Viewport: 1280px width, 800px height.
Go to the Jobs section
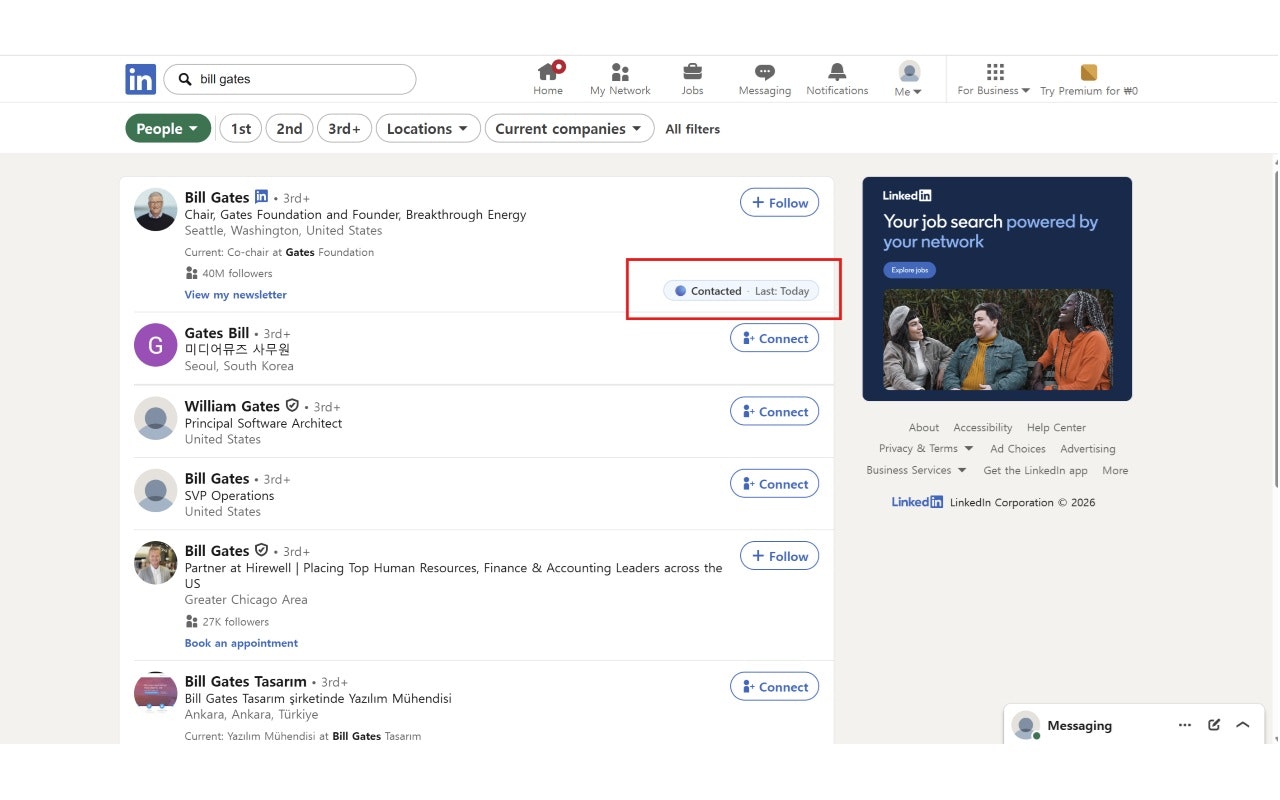(692, 75)
